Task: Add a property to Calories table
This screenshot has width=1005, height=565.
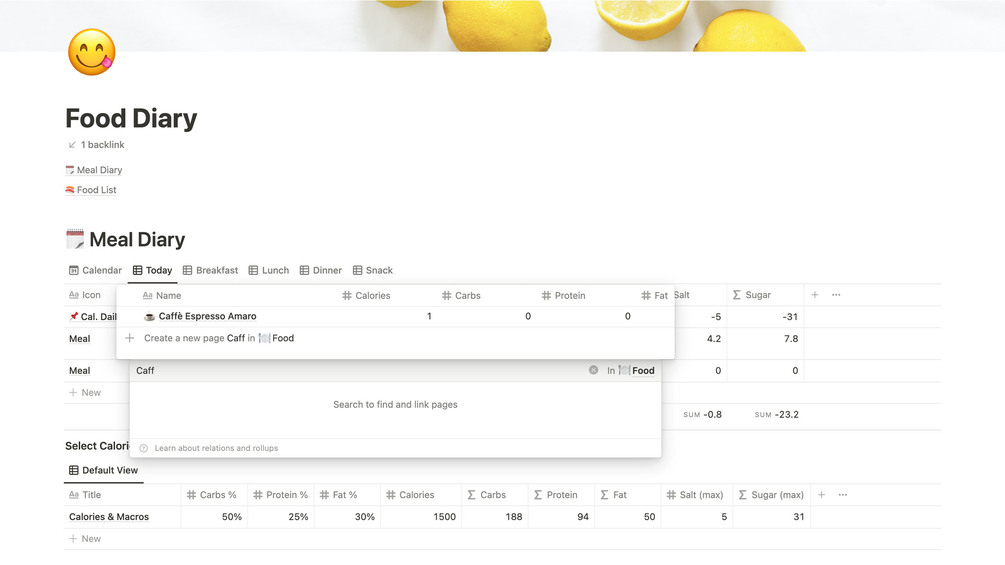Action: click(821, 495)
